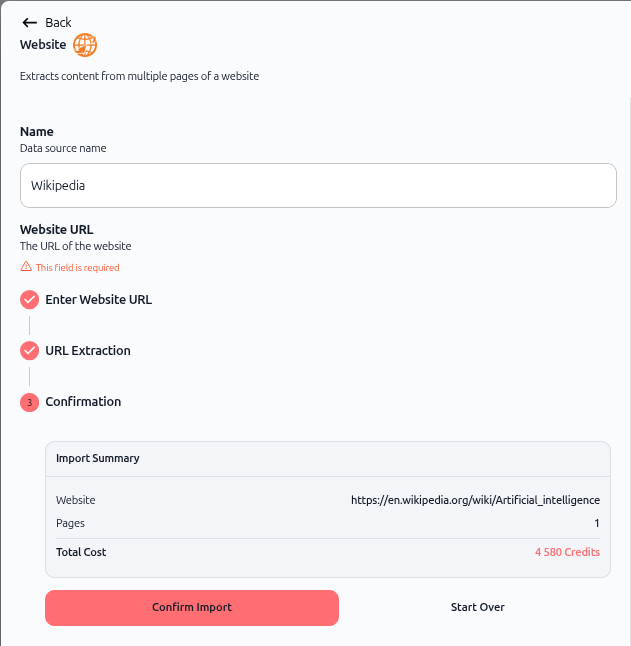This screenshot has height=646, width=631.
Task: Click the orange globe Website icon
Action: (x=85, y=45)
